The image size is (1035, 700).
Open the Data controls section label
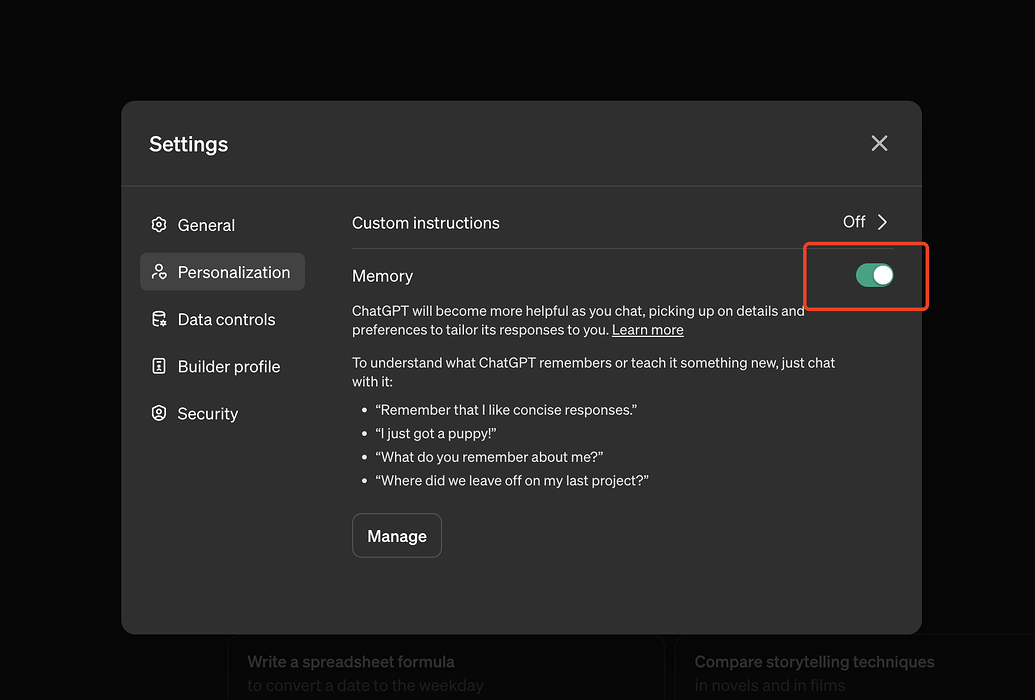click(x=226, y=319)
